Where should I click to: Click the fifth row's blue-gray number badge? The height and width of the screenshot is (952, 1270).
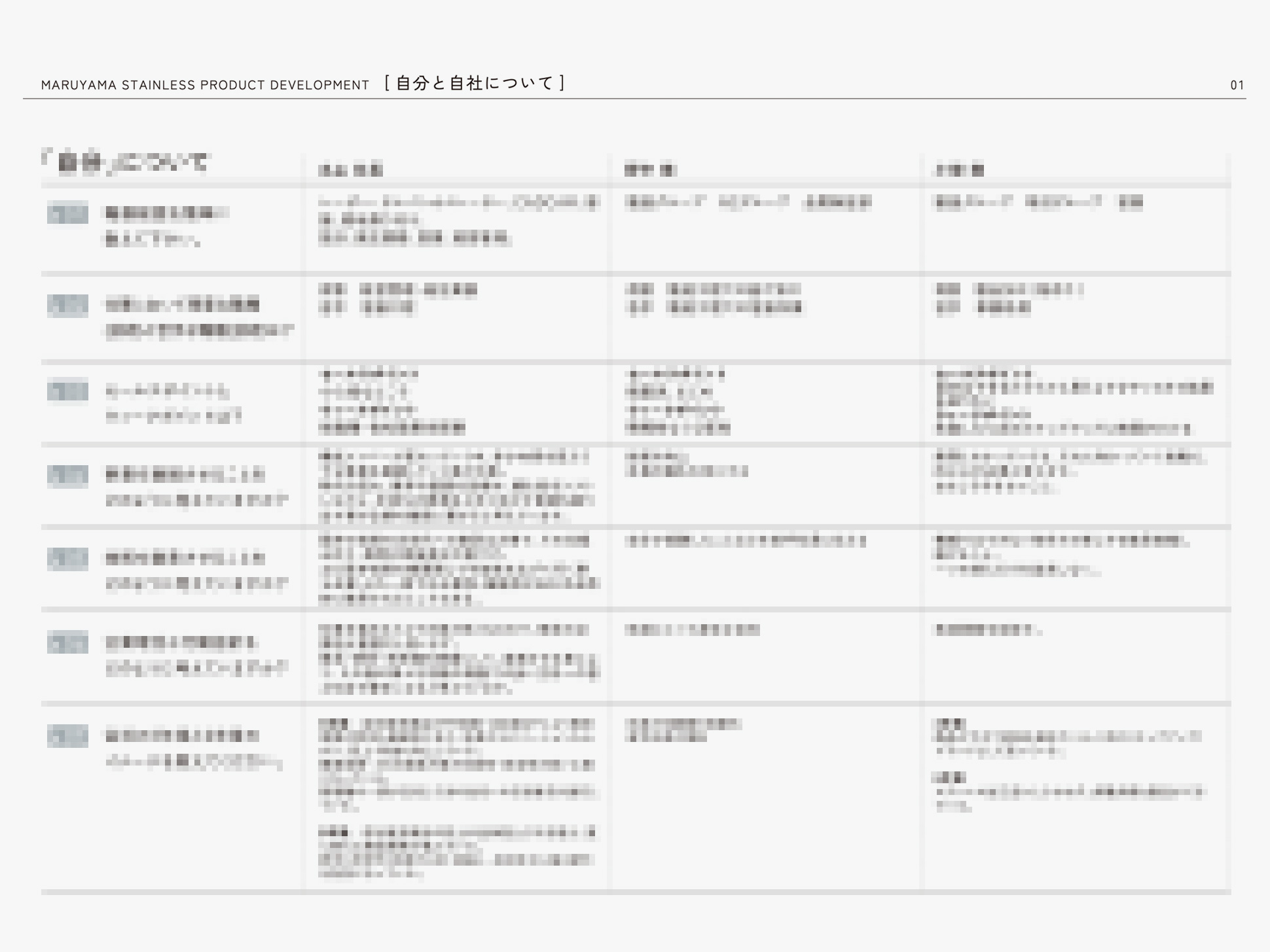click(67, 559)
